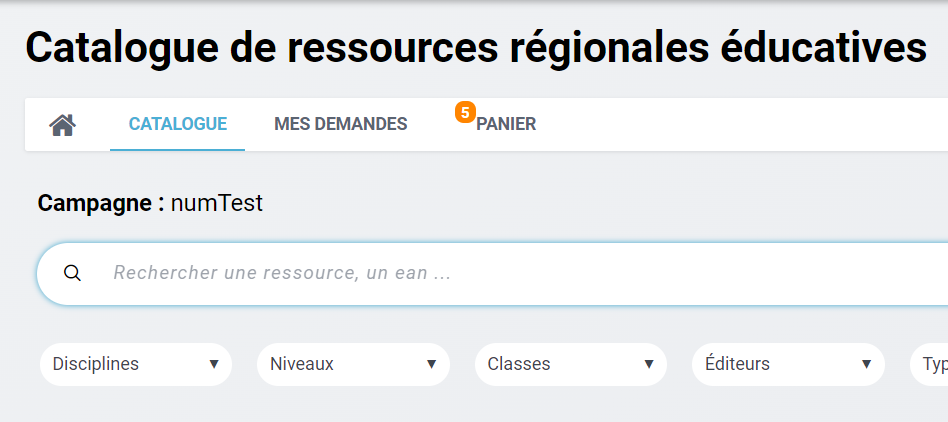This screenshot has width=948, height=422.
Task: Click the magnifying glass search icon
Action: click(72, 273)
